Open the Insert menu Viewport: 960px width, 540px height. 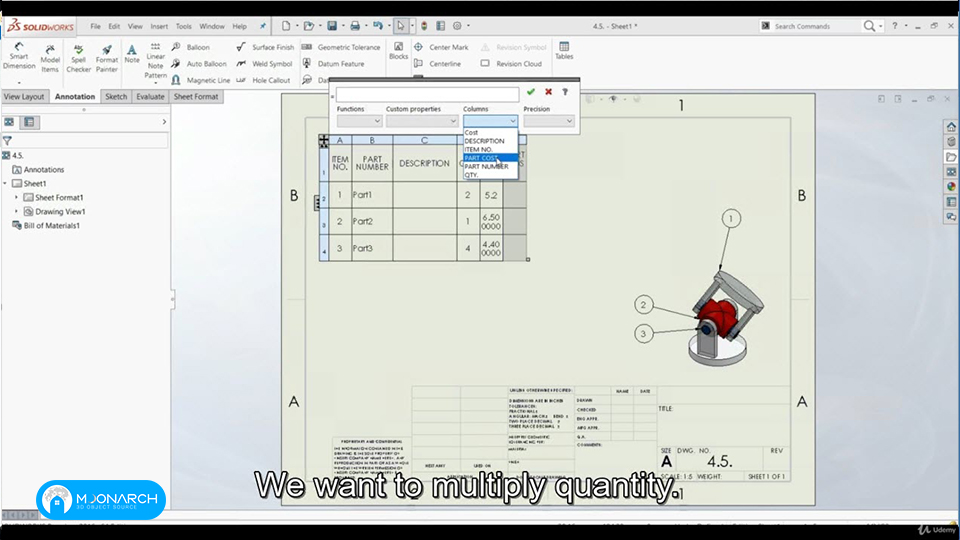(x=159, y=26)
